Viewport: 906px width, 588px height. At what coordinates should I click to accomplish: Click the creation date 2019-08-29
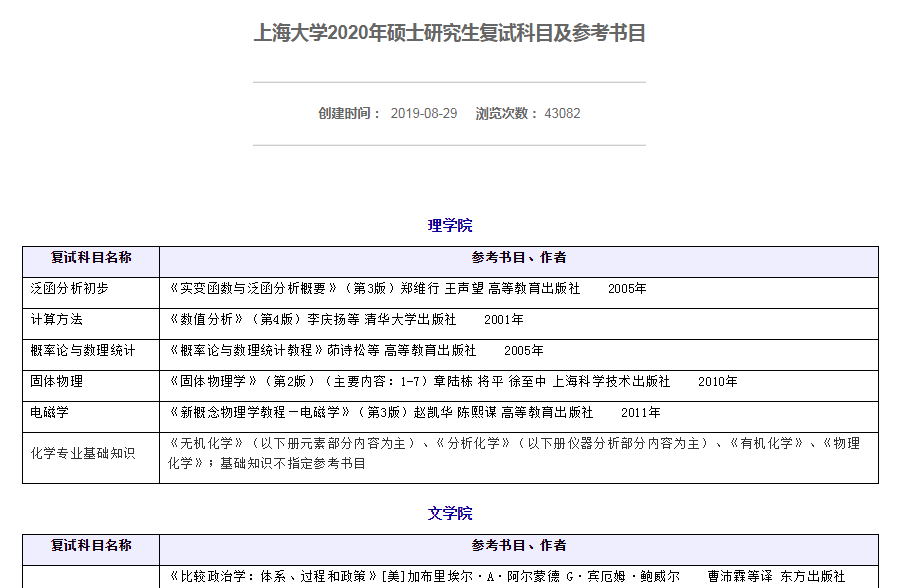pos(423,113)
